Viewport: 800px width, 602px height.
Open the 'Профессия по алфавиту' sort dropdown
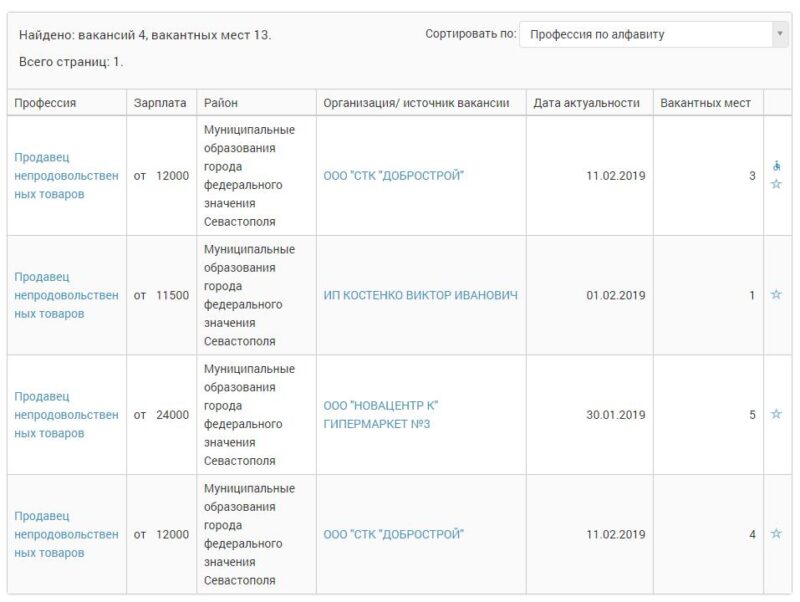654,34
